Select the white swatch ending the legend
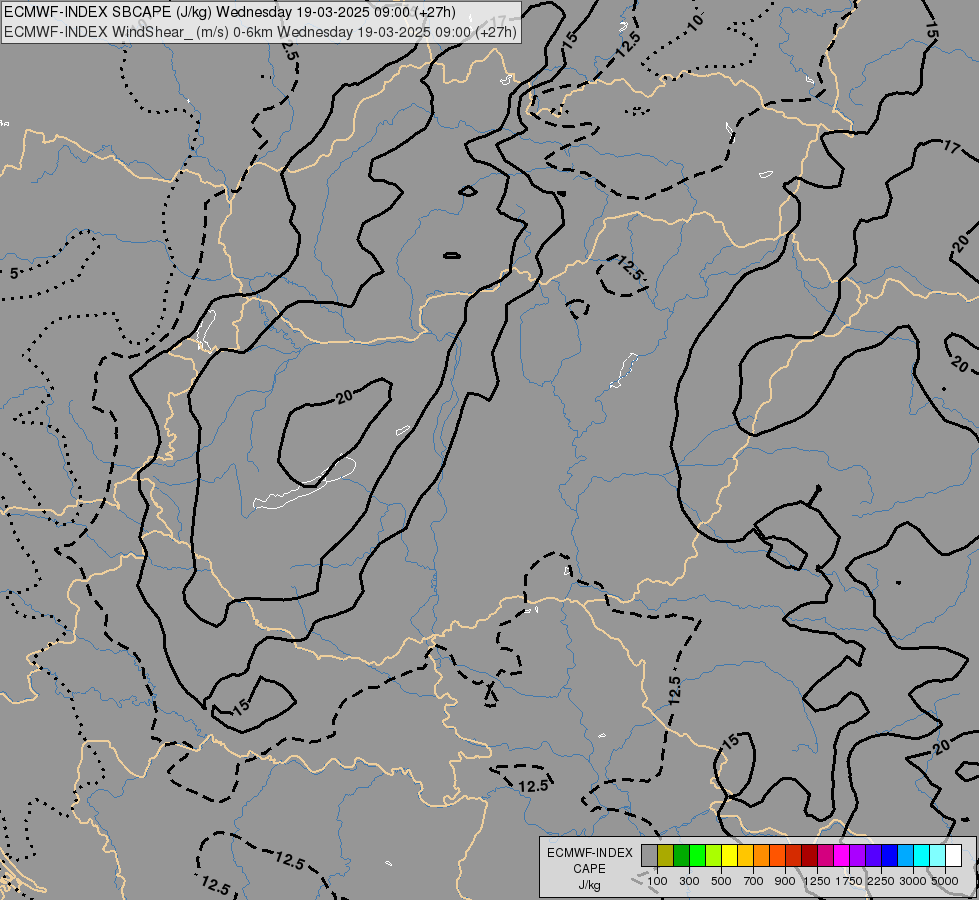979x900 pixels. click(953, 856)
